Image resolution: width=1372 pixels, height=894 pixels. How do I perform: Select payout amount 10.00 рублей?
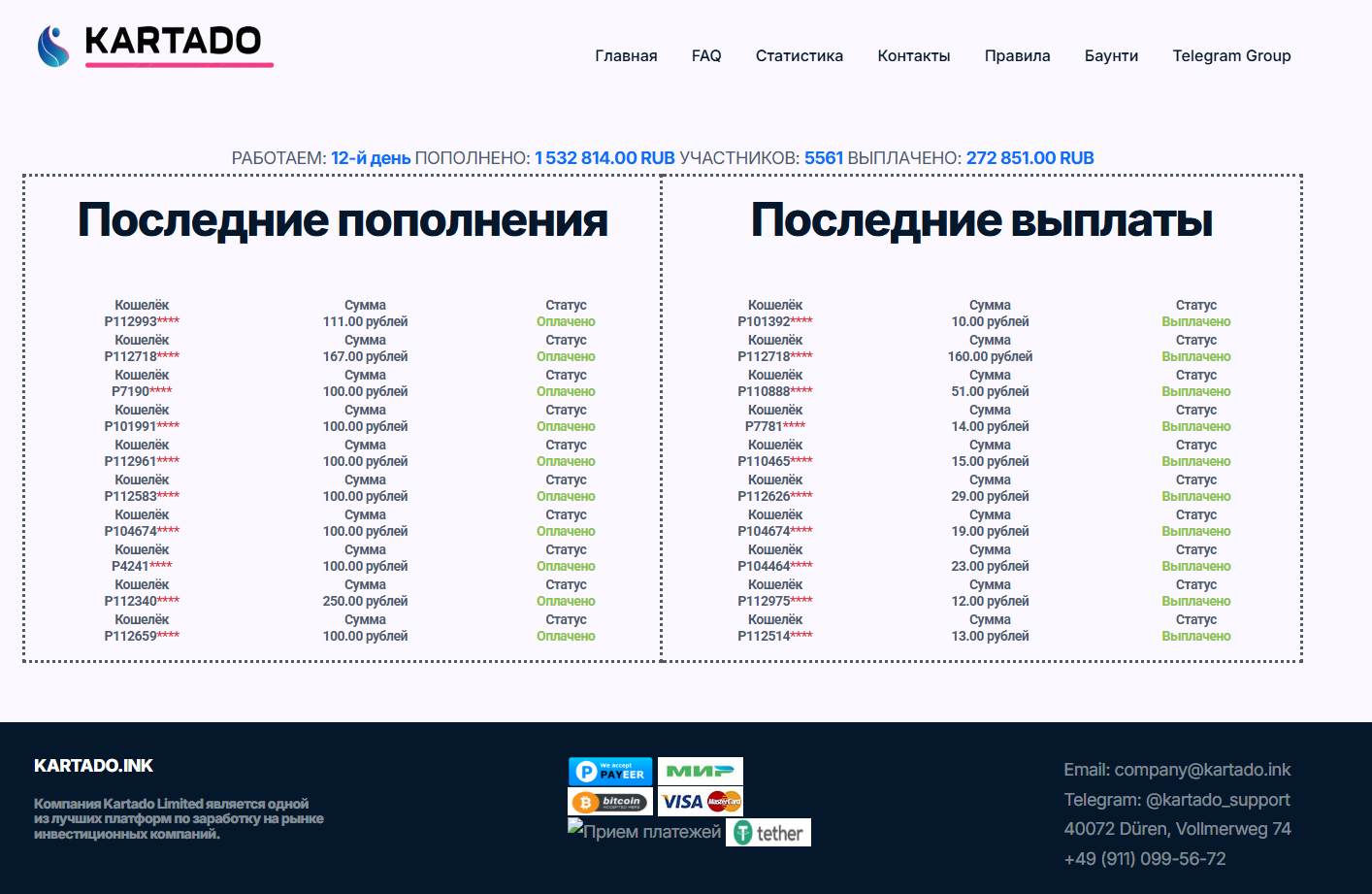(x=990, y=321)
